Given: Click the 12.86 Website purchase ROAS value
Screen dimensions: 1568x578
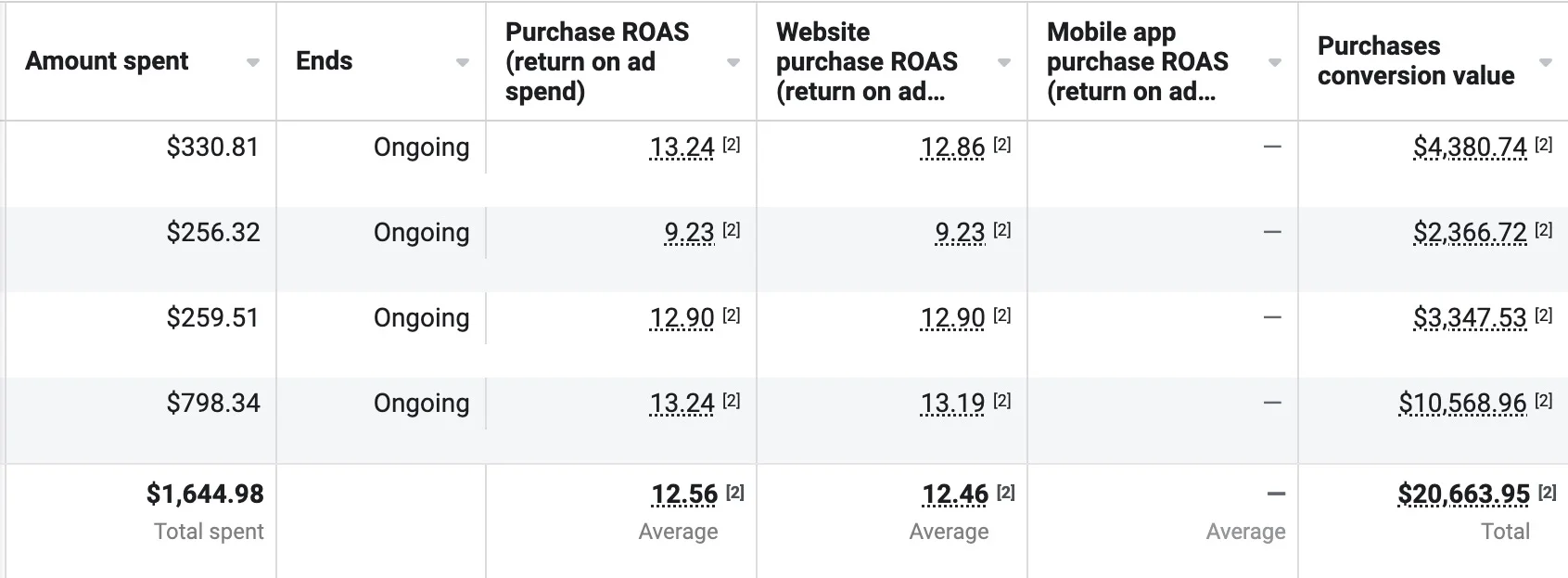Looking at the screenshot, I should point(952,148).
